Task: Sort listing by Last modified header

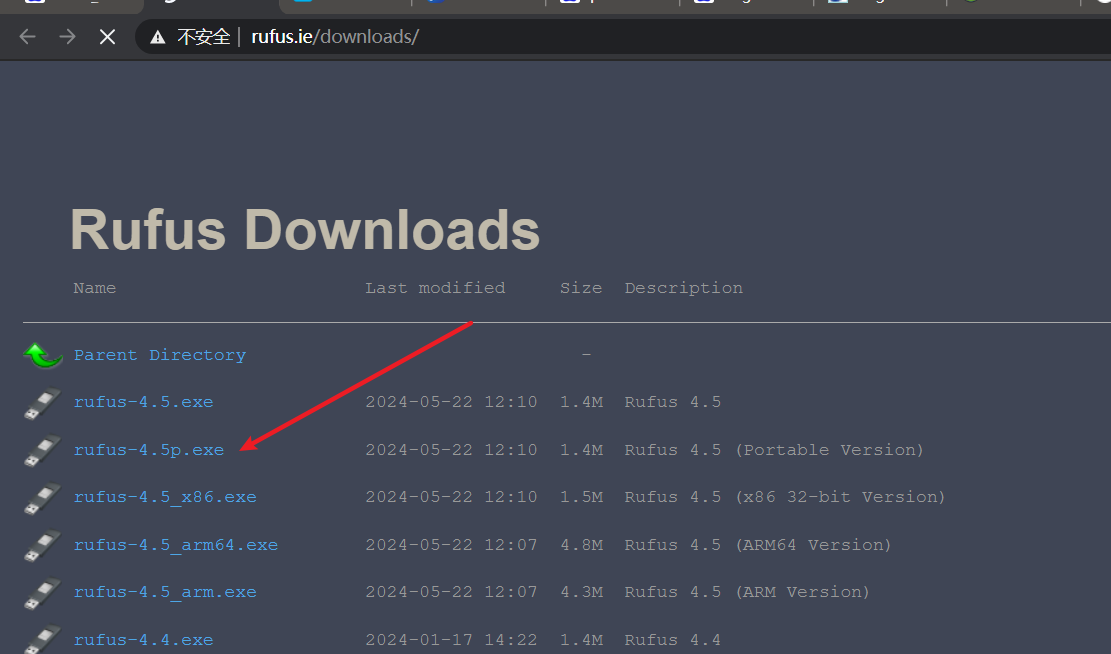Action: pos(435,288)
